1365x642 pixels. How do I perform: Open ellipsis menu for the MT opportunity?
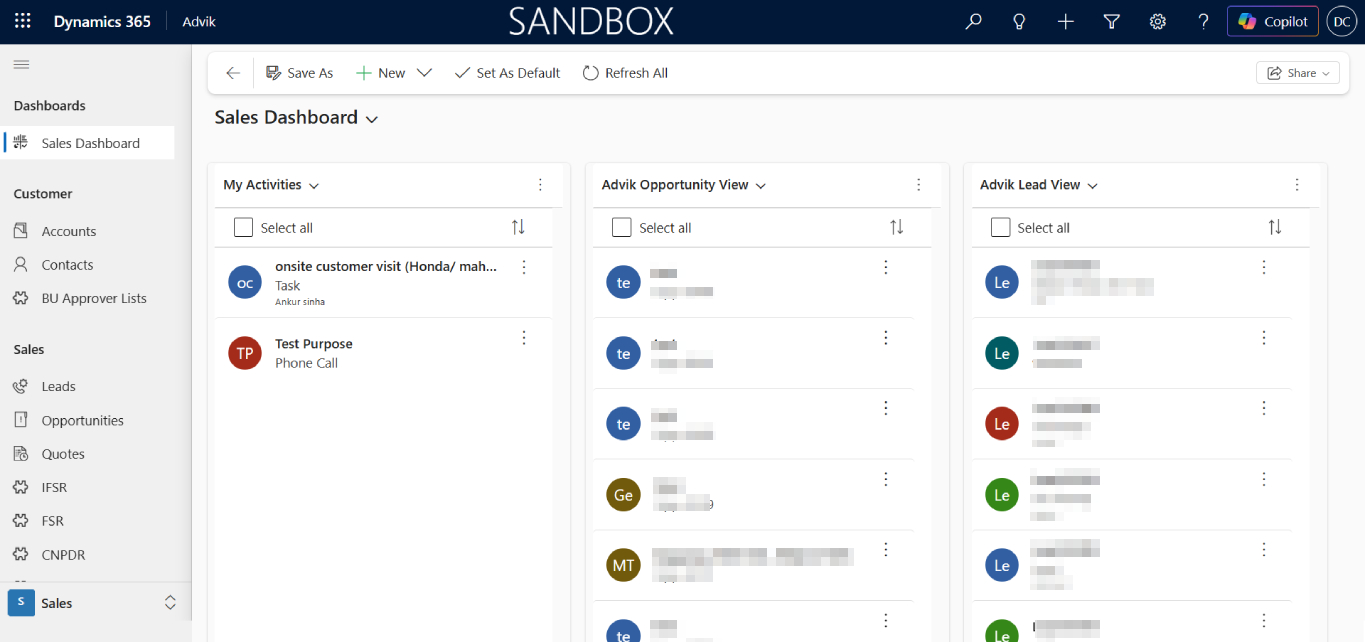click(x=885, y=551)
